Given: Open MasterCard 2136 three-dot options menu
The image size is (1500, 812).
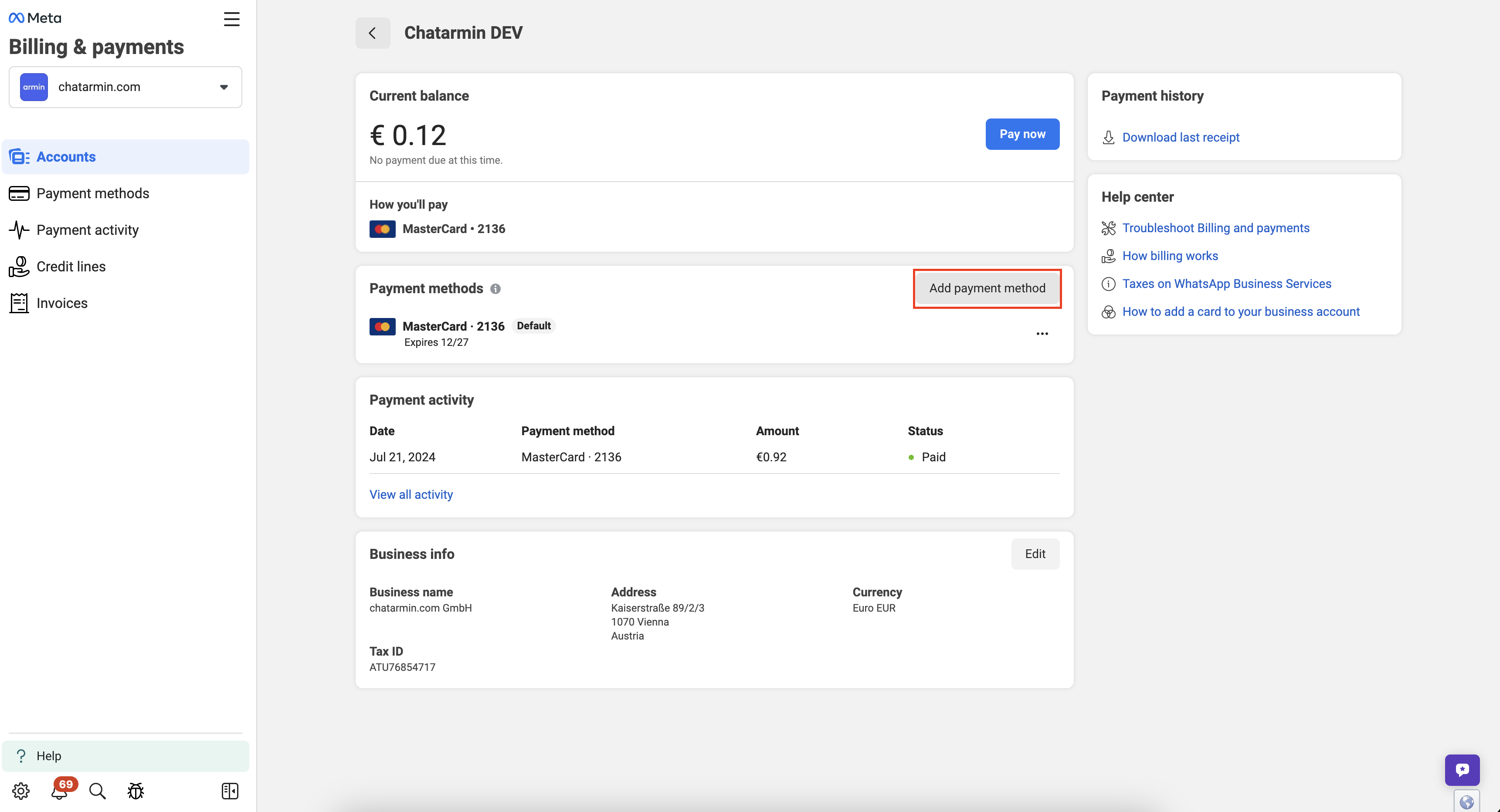Looking at the screenshot, I should 1042,334.
